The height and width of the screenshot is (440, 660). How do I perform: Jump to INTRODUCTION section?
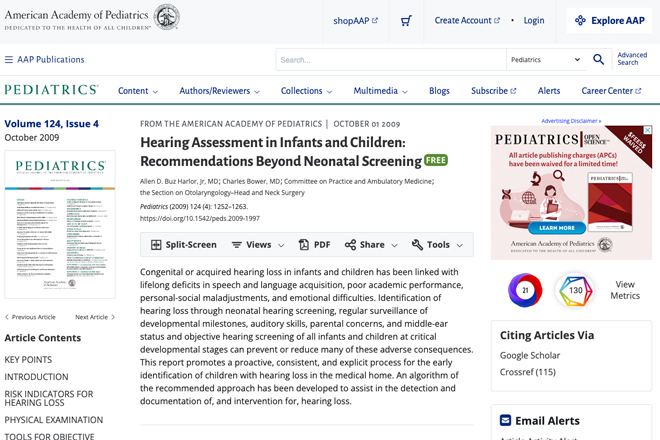(36, 377)
